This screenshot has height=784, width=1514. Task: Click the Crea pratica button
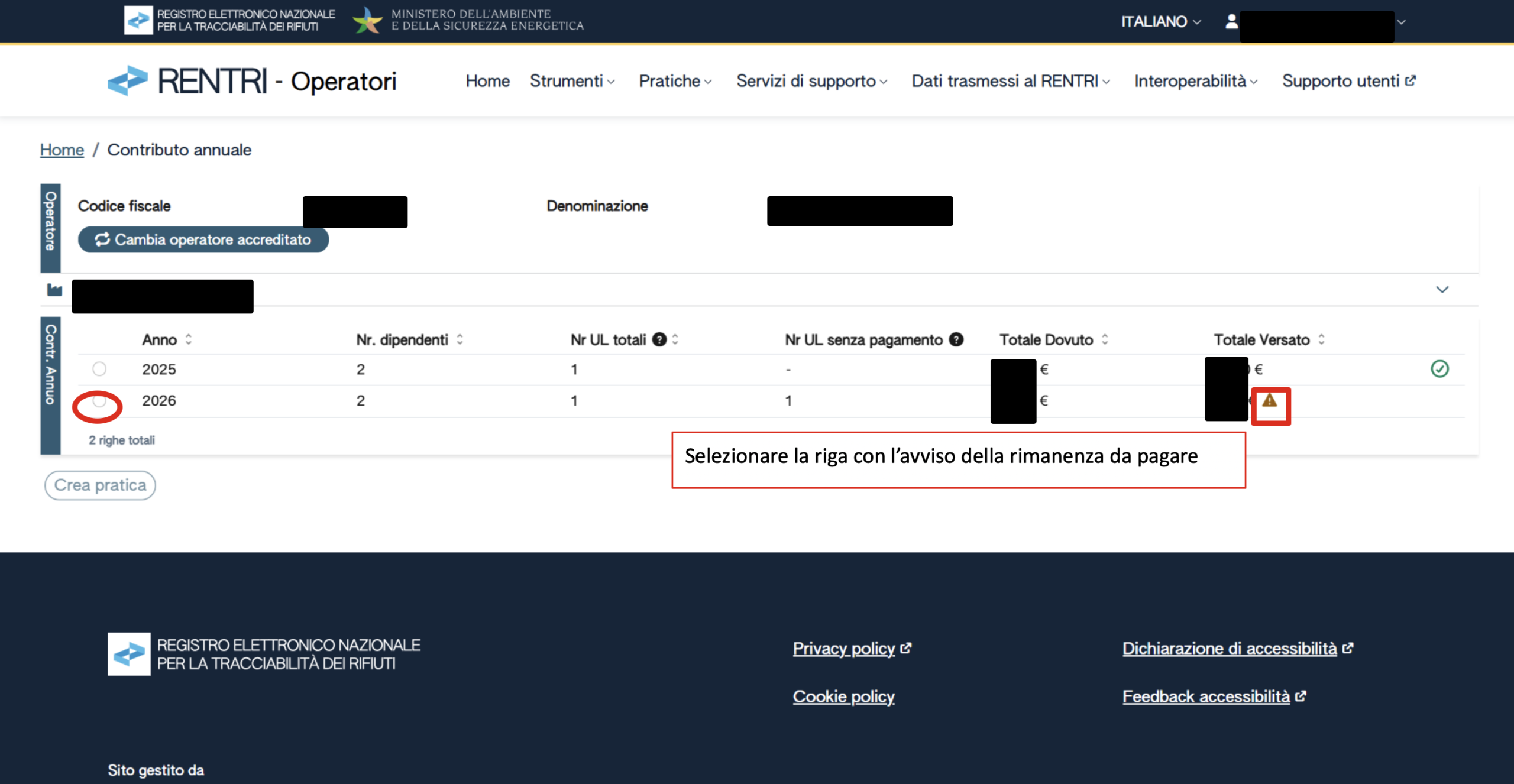[100, 485]
